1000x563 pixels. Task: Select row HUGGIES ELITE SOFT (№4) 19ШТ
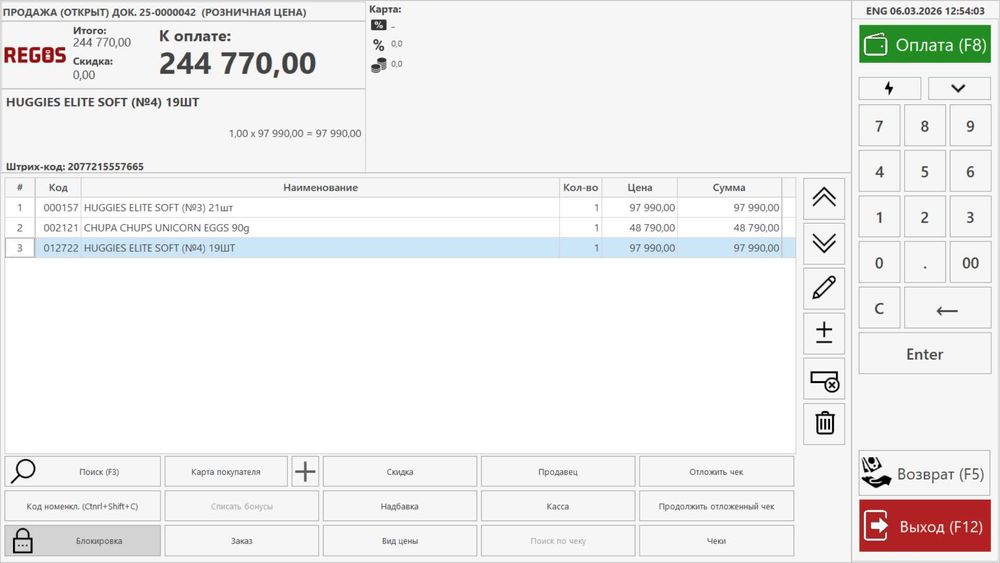[x=400, y=248]
